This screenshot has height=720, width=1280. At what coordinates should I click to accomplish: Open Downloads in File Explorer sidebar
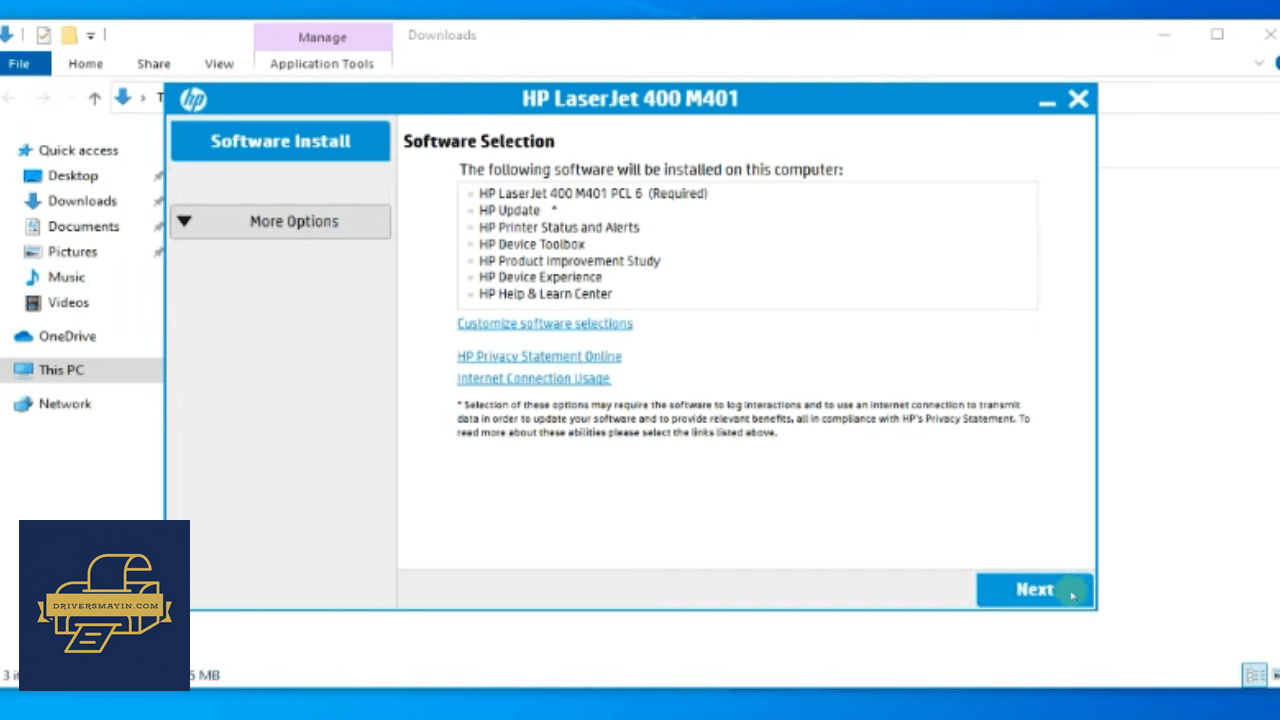pyautogui.click(x=82, y=201)
